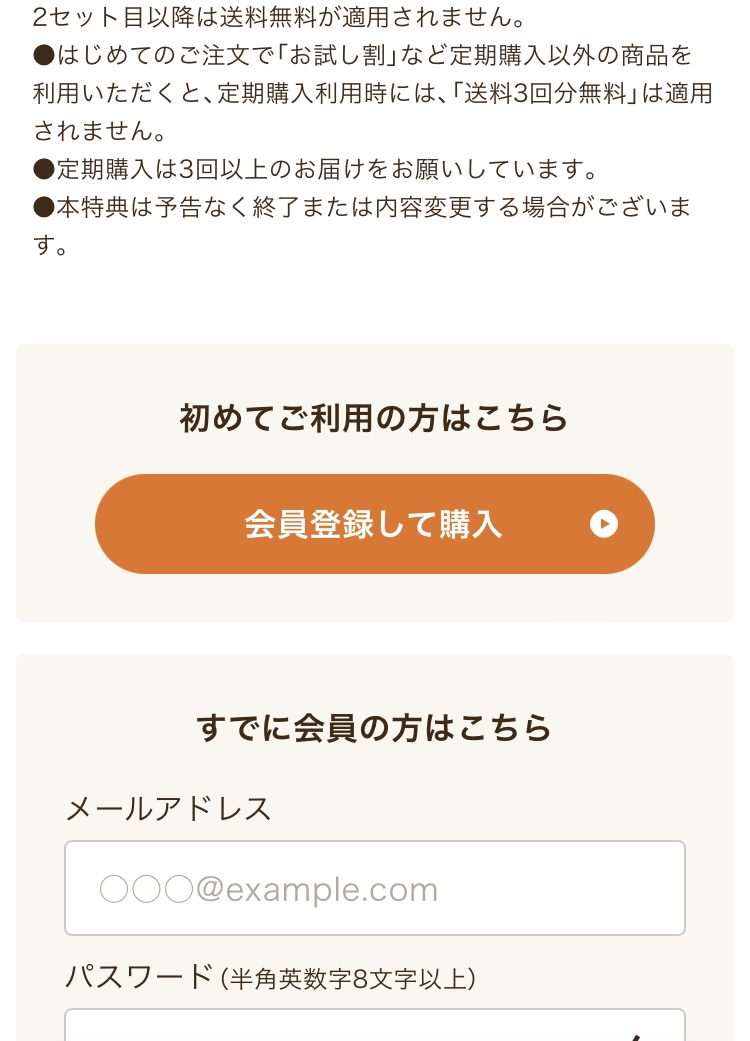This screenshot has height=1041, width=750.
Task: Click the bullet before はじめてのご注文で
Action: pos(43,55)
